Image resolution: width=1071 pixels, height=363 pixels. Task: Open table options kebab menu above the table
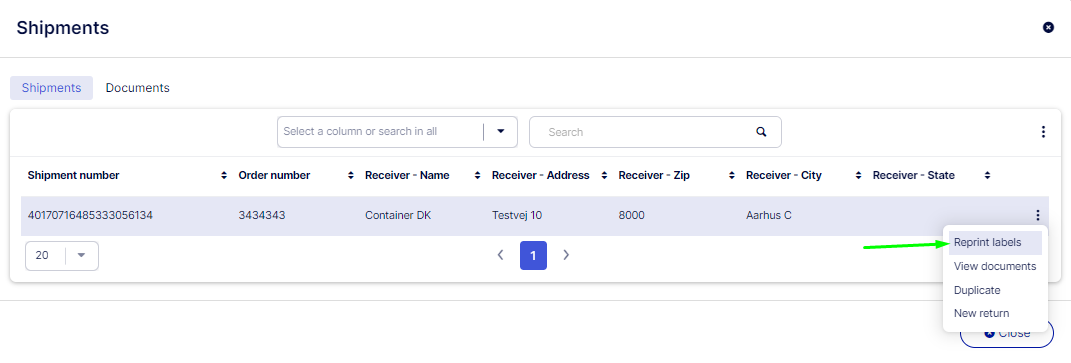[x=1043, y=132]
